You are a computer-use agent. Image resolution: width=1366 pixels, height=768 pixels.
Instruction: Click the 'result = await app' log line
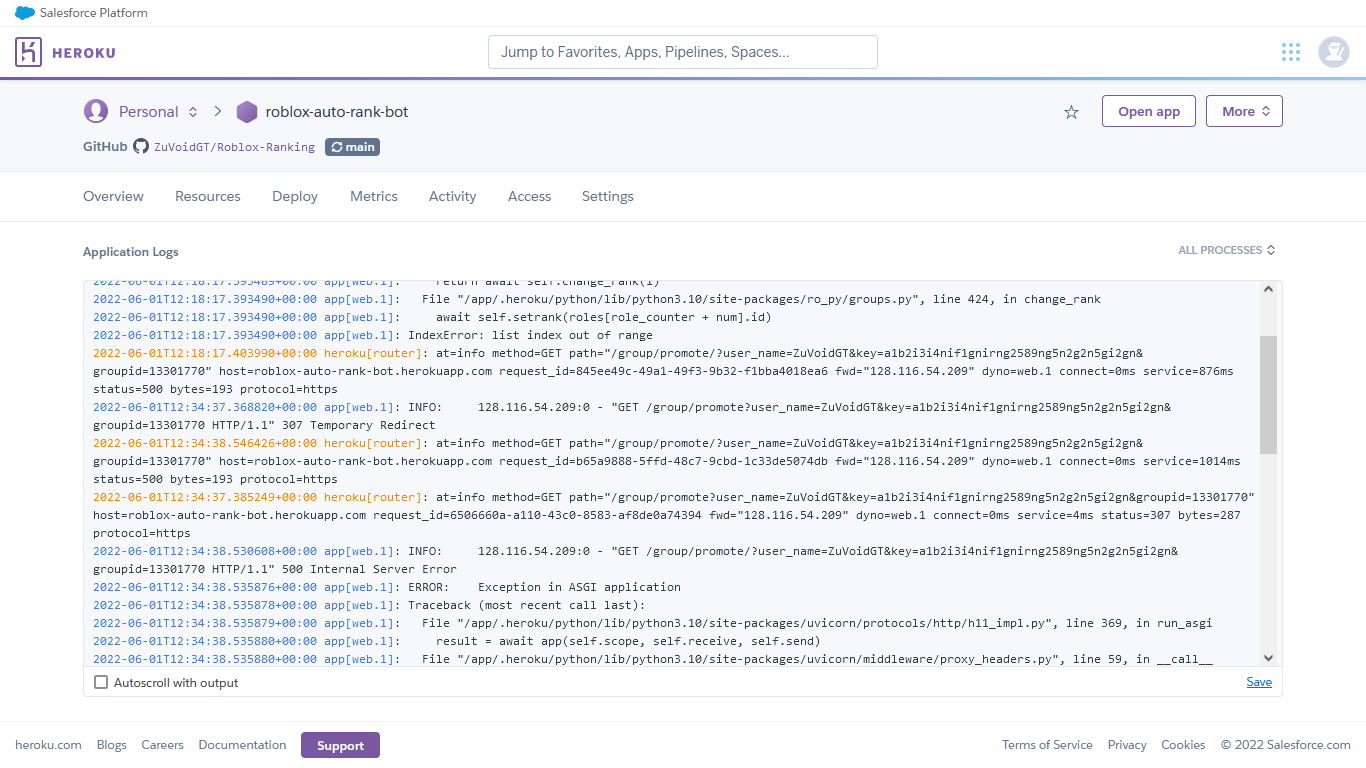tap(628, 641)
